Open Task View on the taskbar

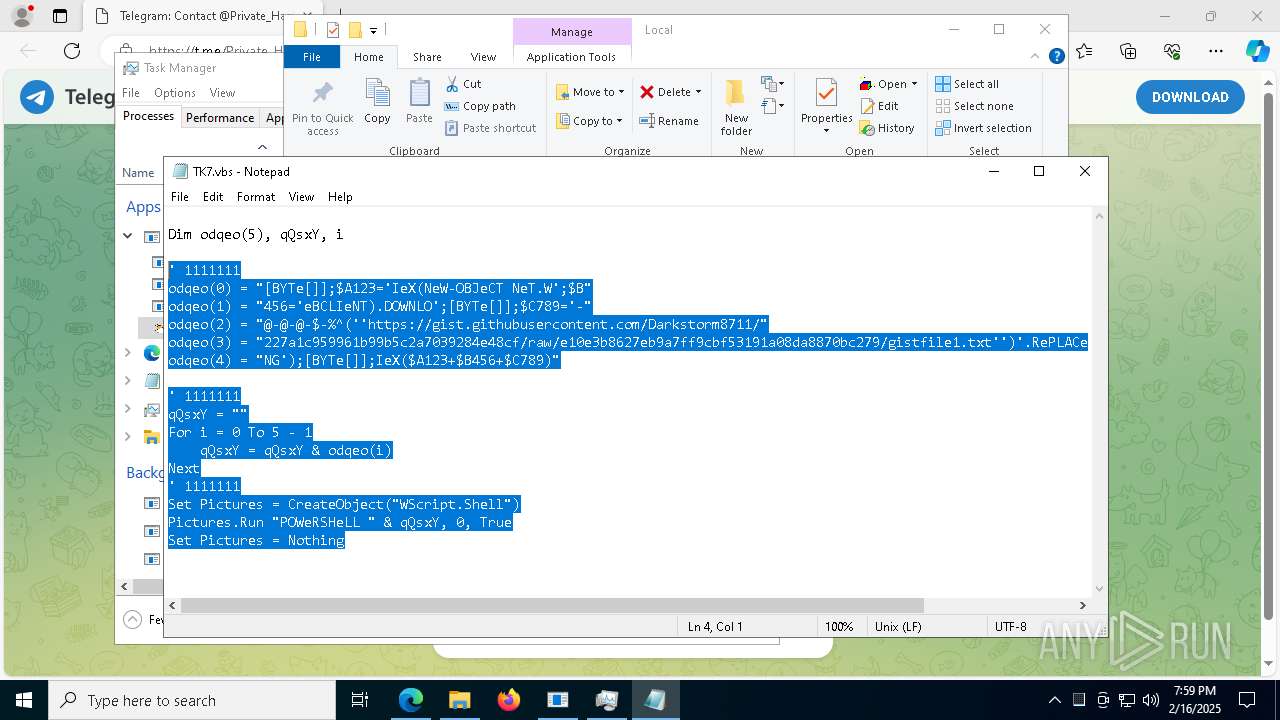[360, 700]
